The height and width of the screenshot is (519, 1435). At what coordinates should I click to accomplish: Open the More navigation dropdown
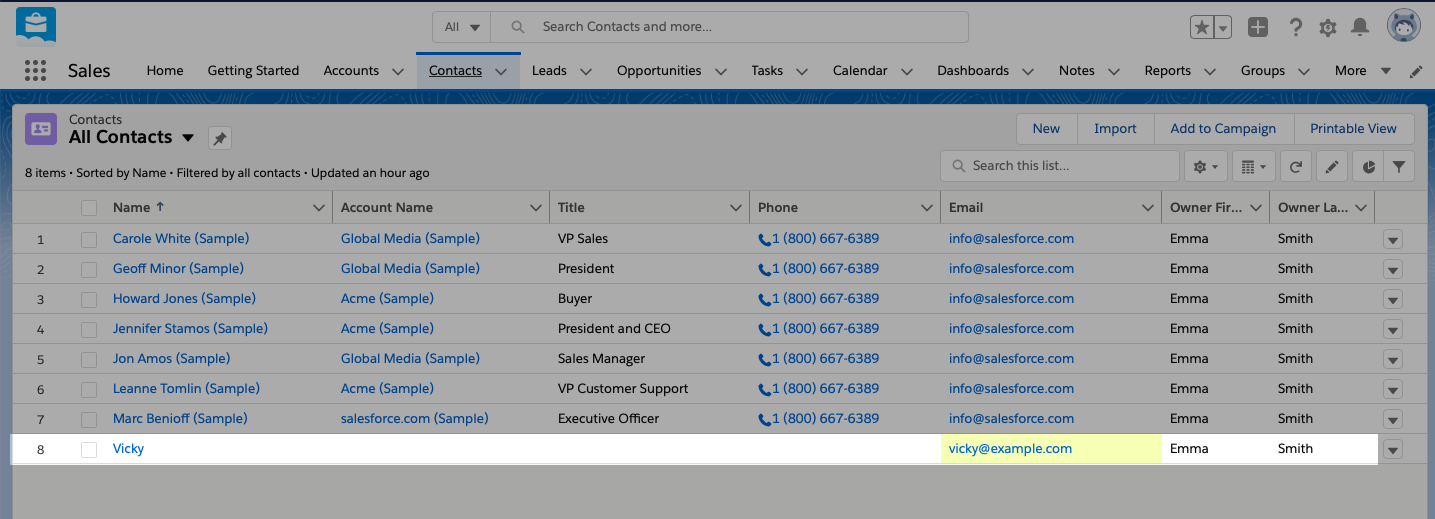point(1363,71)
